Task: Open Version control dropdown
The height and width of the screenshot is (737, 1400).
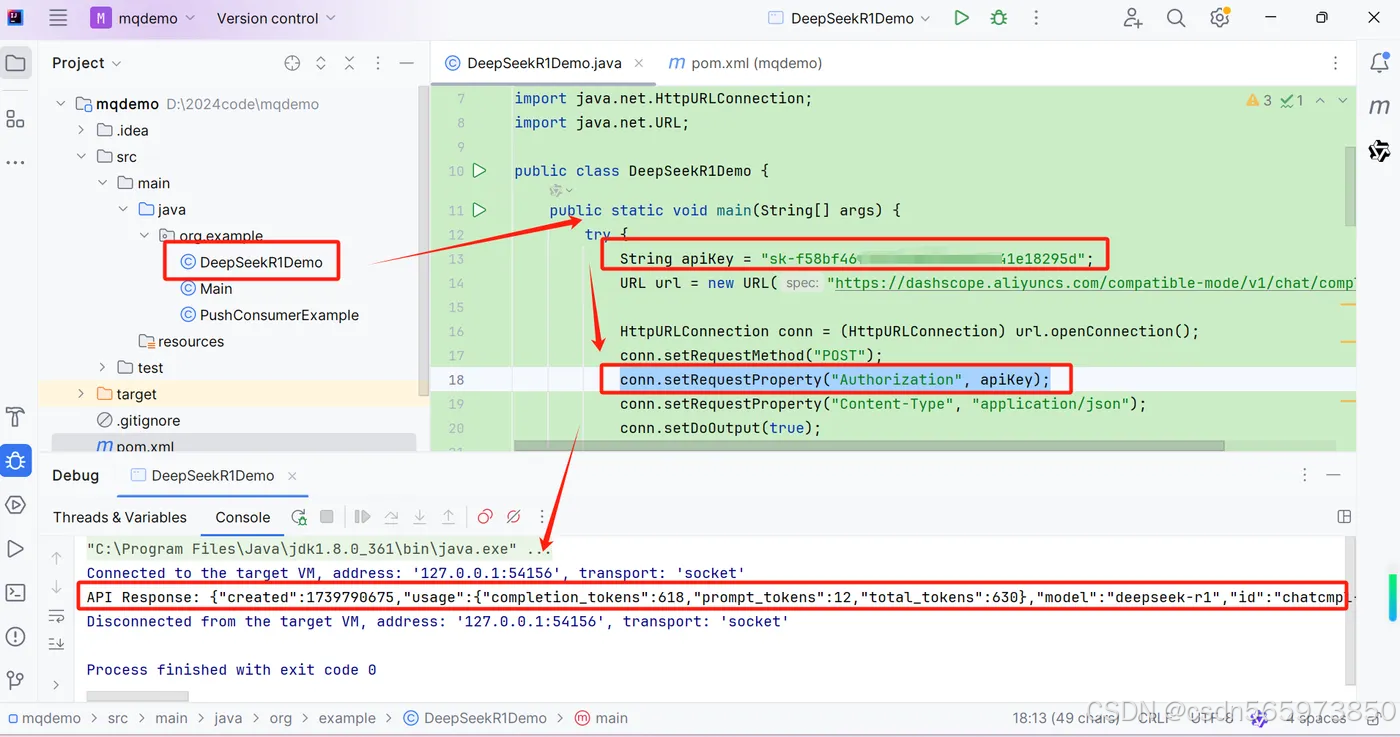Action: (x=276, y=18)
